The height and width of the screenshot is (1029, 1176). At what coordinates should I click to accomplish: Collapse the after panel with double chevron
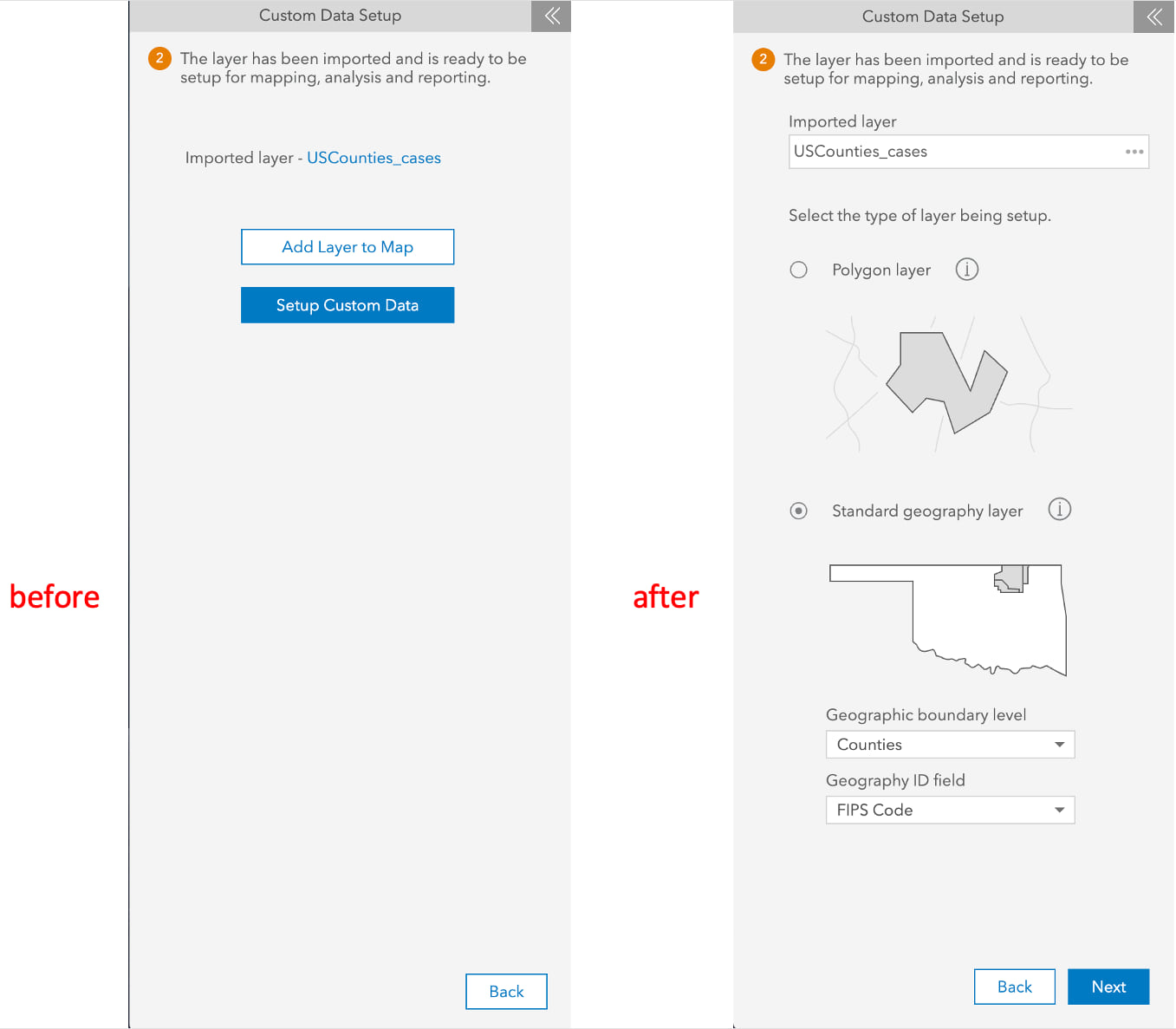pyautogui.click(x=1153, y=16)
